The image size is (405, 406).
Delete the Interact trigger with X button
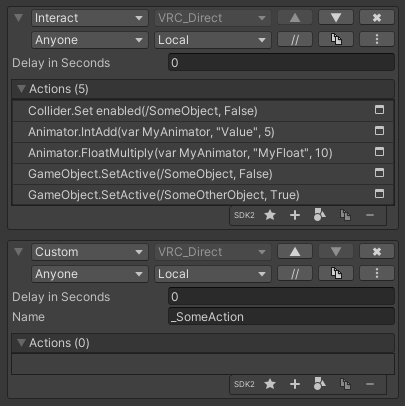(x=377, y=18)
